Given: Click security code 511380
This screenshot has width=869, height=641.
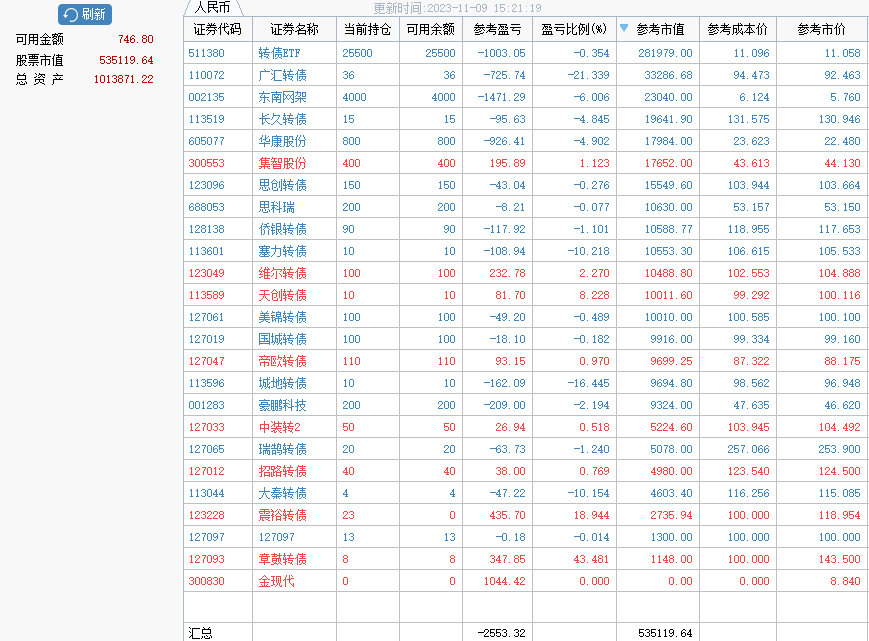Looking at the screenshot, I should point(206,53).
